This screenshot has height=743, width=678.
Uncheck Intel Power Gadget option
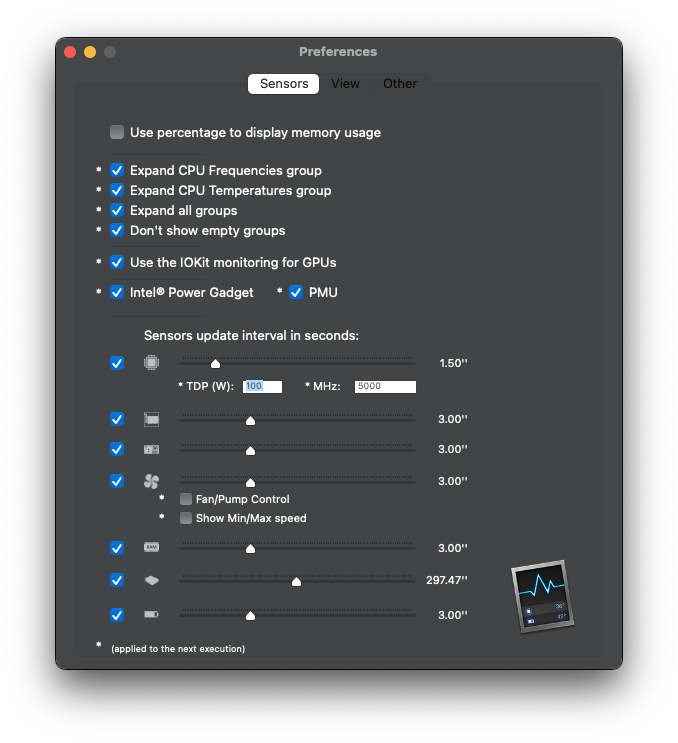[x=117, y=292]
